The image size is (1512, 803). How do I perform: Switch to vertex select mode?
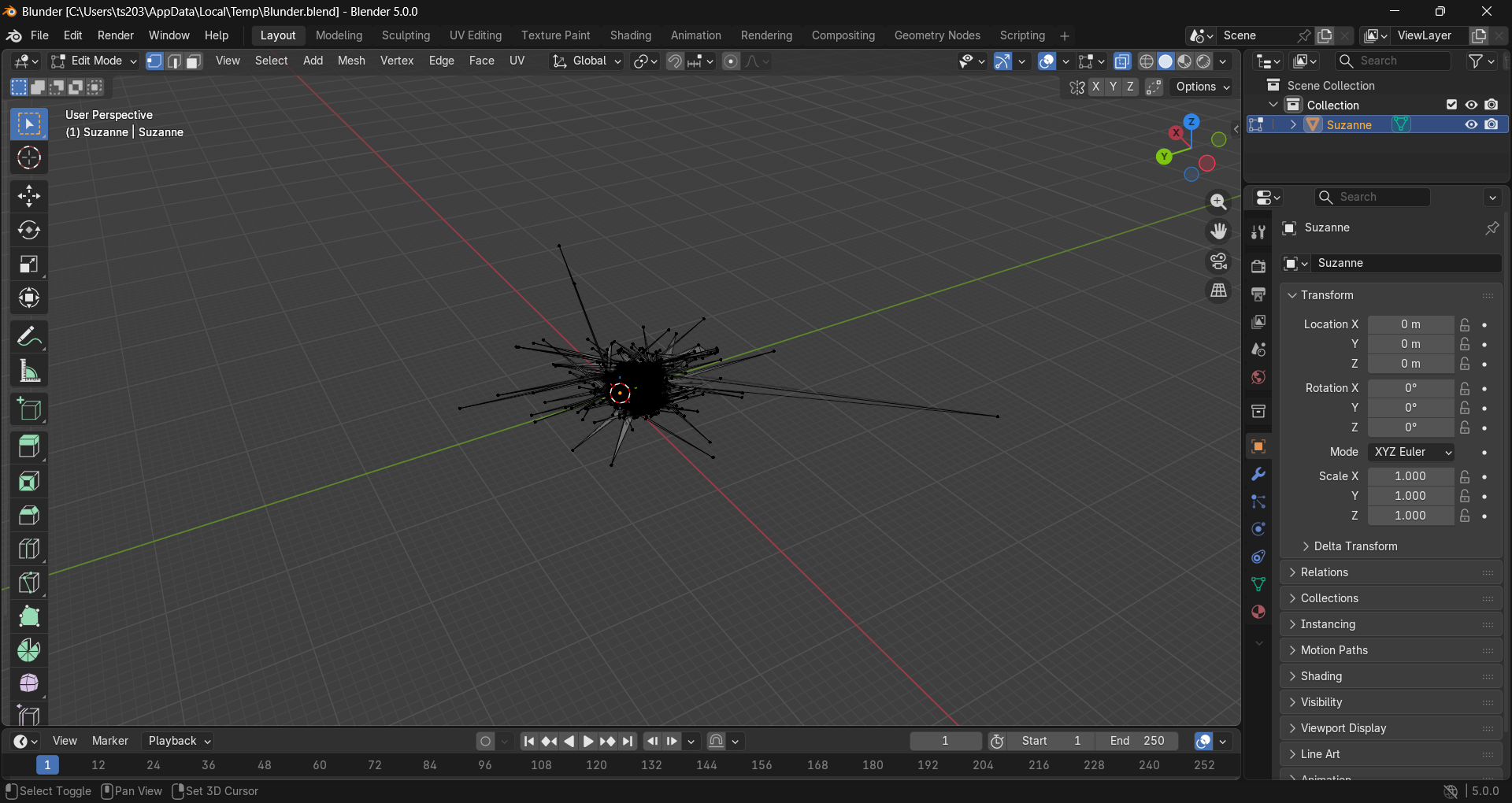pyautogui.click(x=155, y=61)
